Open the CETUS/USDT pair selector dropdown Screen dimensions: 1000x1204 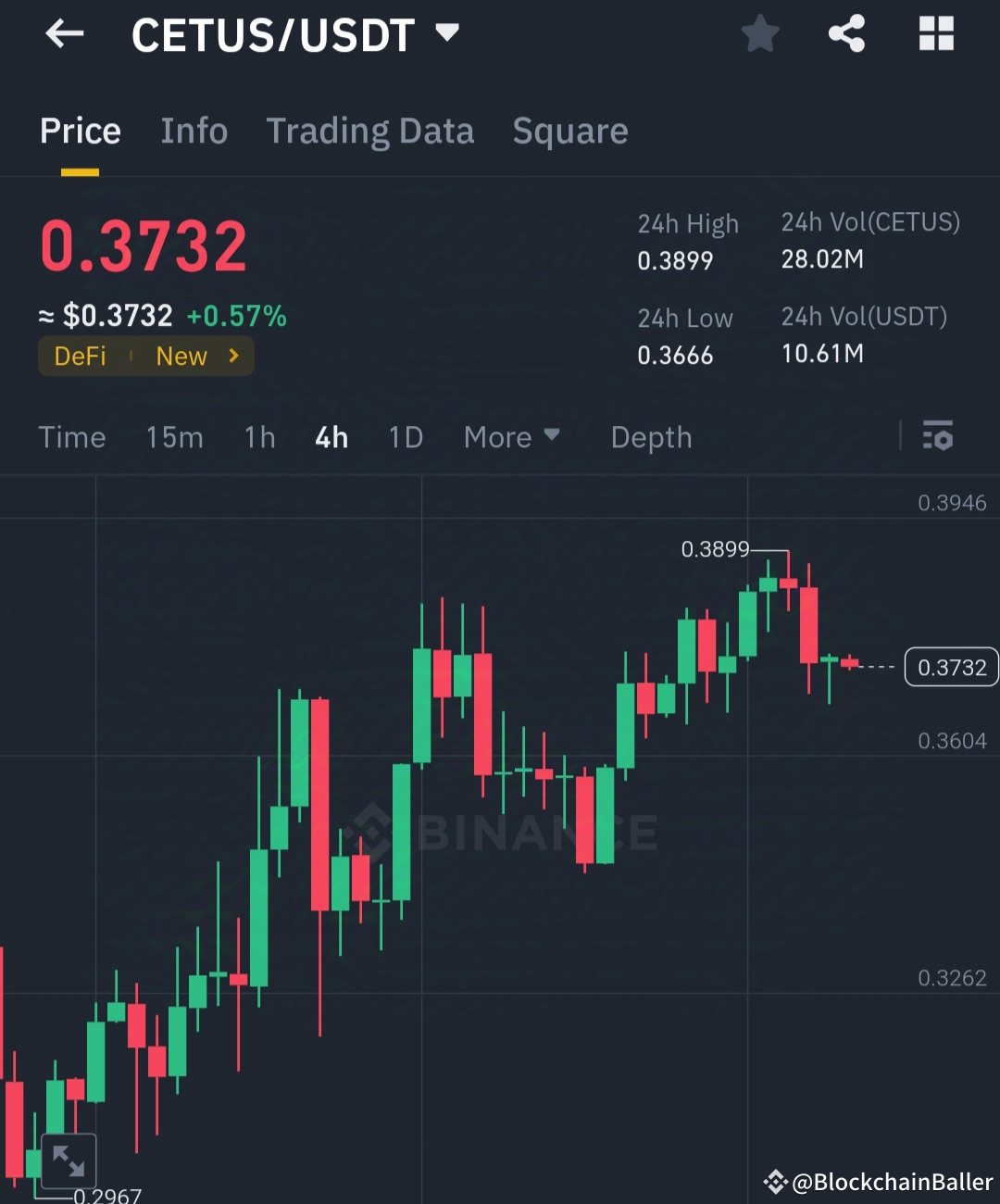[296, 35]
